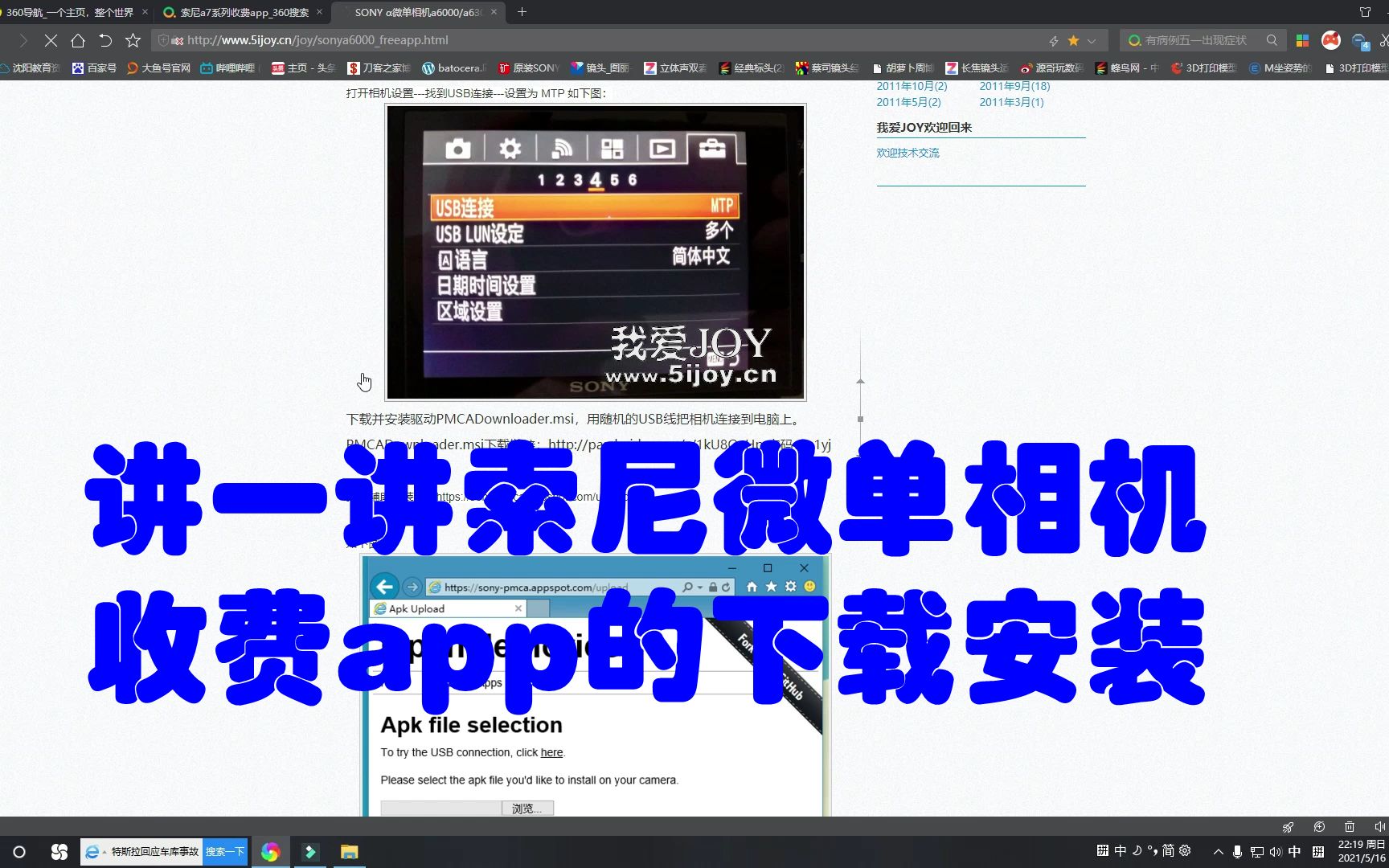
Task: Open the 胡萝卜周 bookmark
Action: 903,68
